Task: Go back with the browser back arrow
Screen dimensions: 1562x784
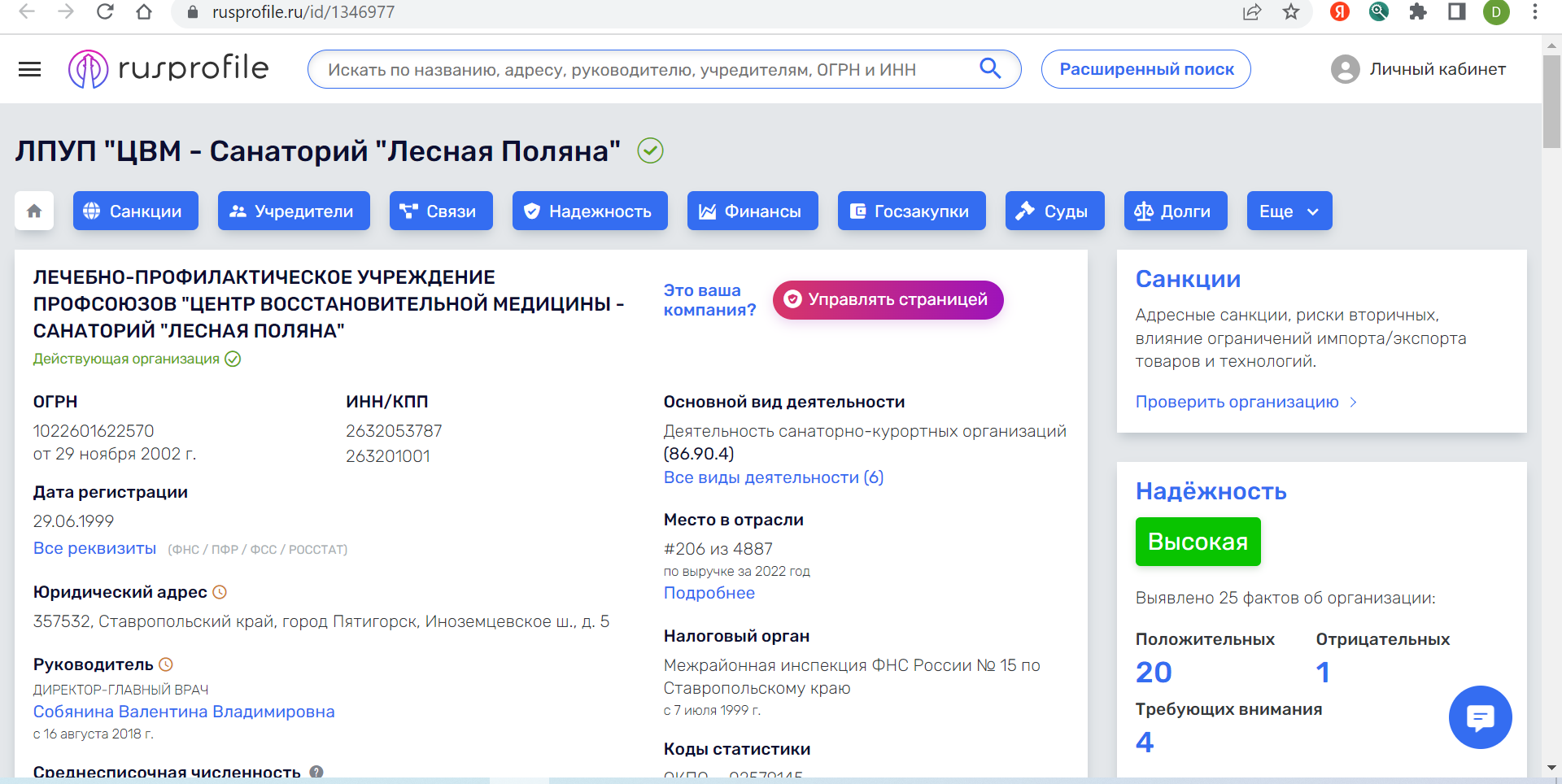Action: [x=27, y=12]
